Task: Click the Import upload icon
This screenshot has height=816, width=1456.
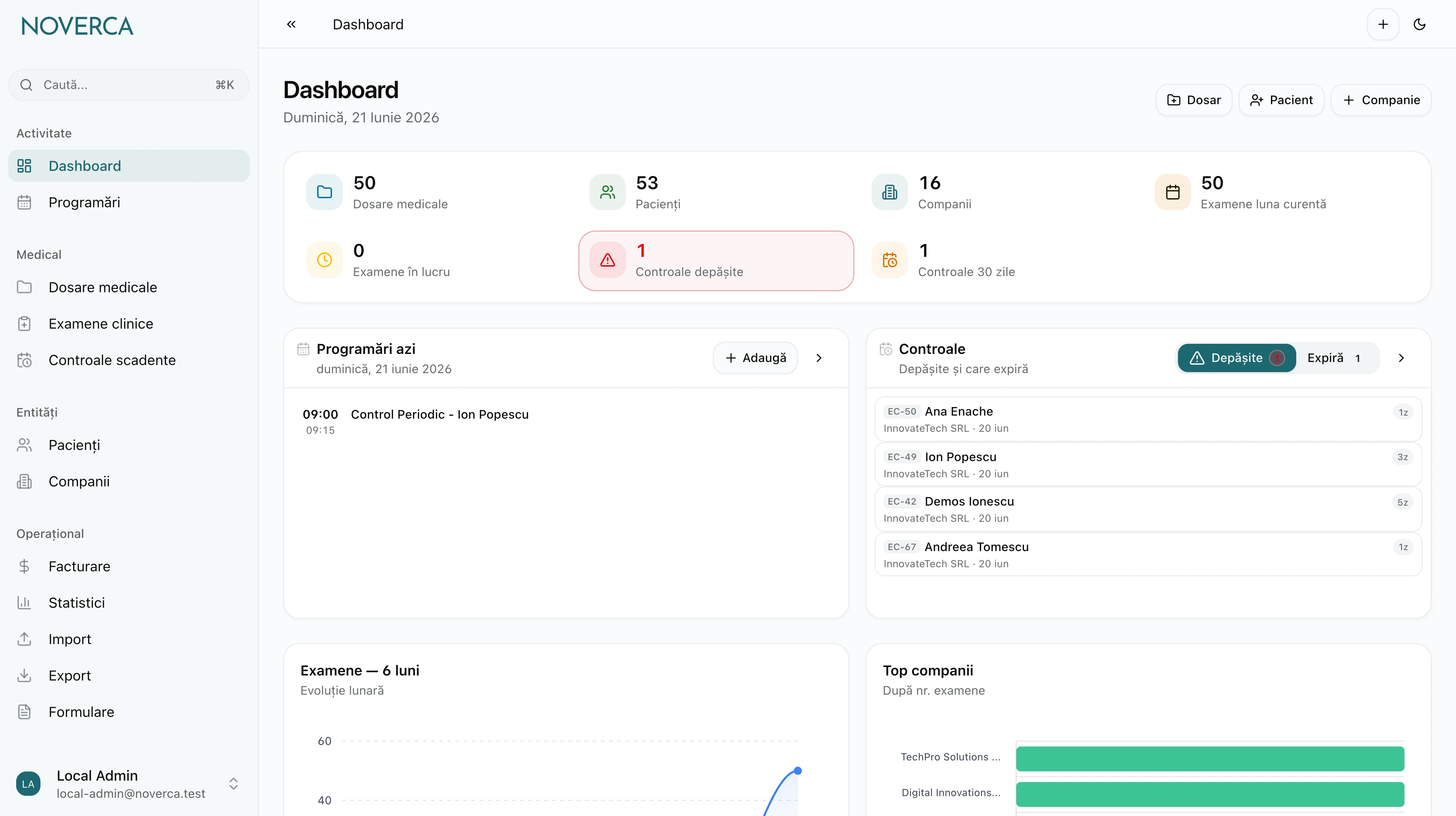Action: coord(24,639)
